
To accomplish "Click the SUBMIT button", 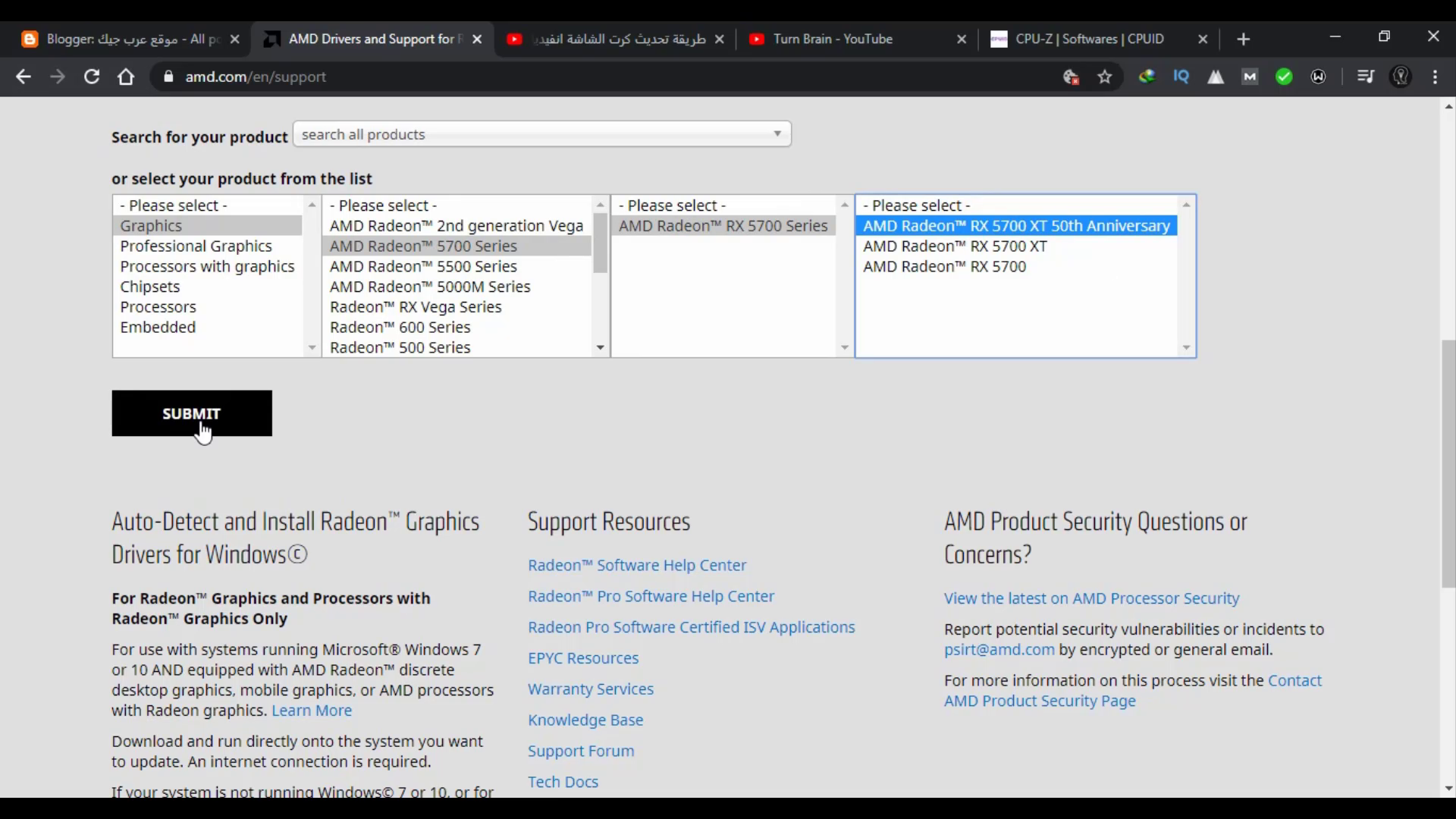I will click(192, 413).
